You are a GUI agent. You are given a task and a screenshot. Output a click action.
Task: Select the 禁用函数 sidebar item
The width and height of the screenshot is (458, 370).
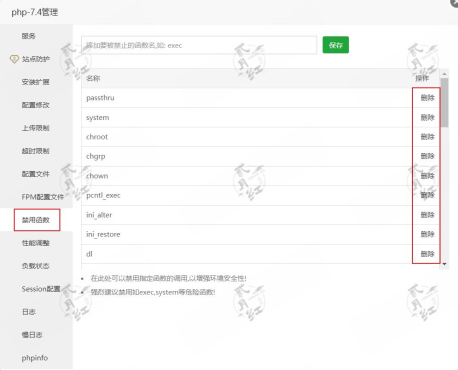click(x=36, y=220)
